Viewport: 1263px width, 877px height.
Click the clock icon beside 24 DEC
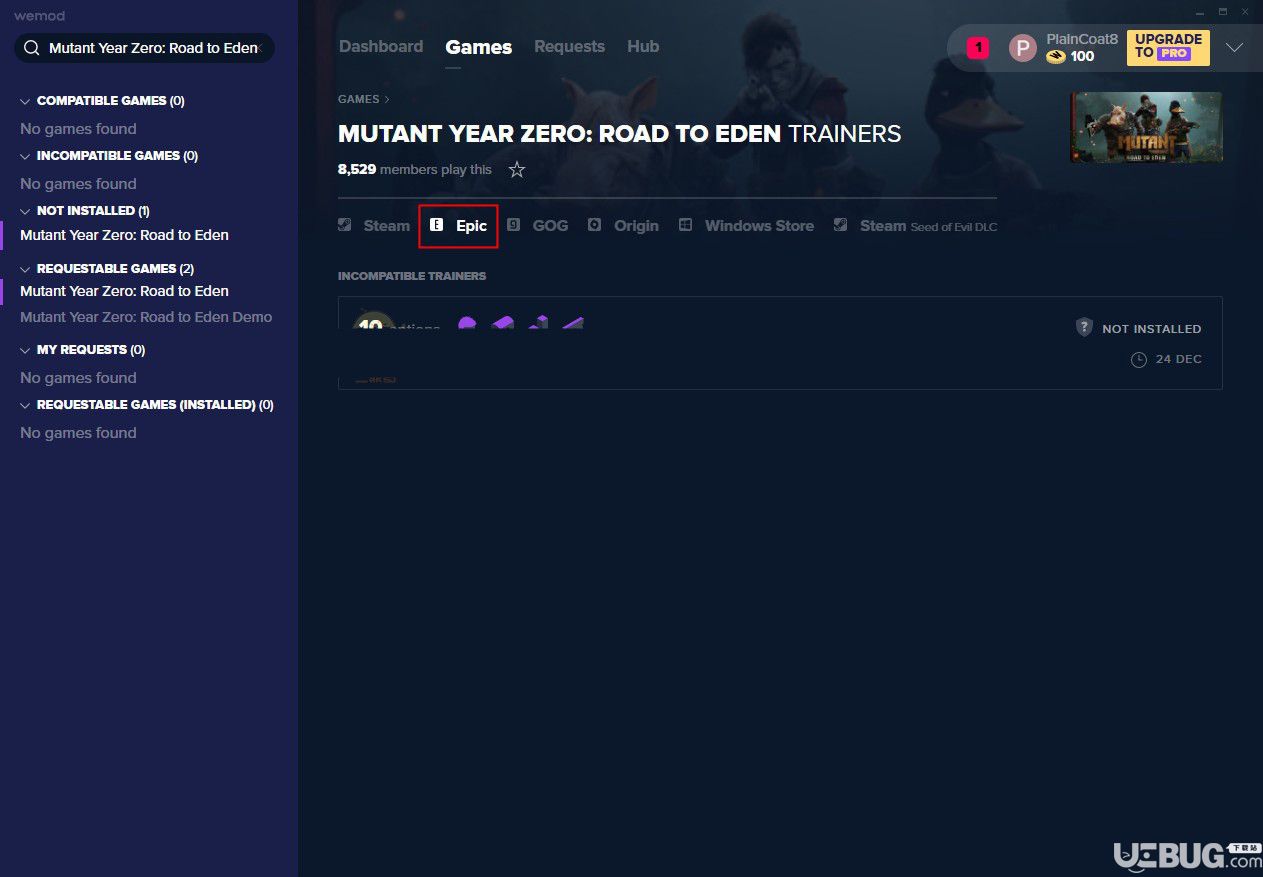point(1138,359)
